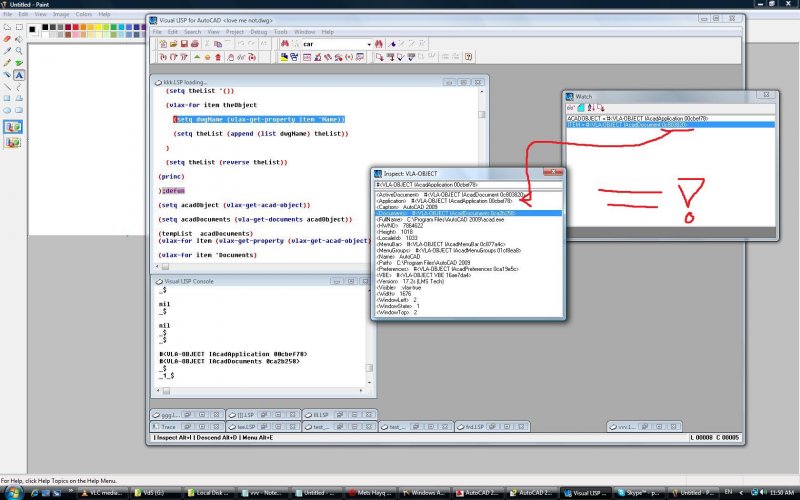The width and height of the screenshot is (800, 500).
Task: Click the Copy icon in Visual LISP toolbar
Action: pyautogui.click(x=218, y=44)
